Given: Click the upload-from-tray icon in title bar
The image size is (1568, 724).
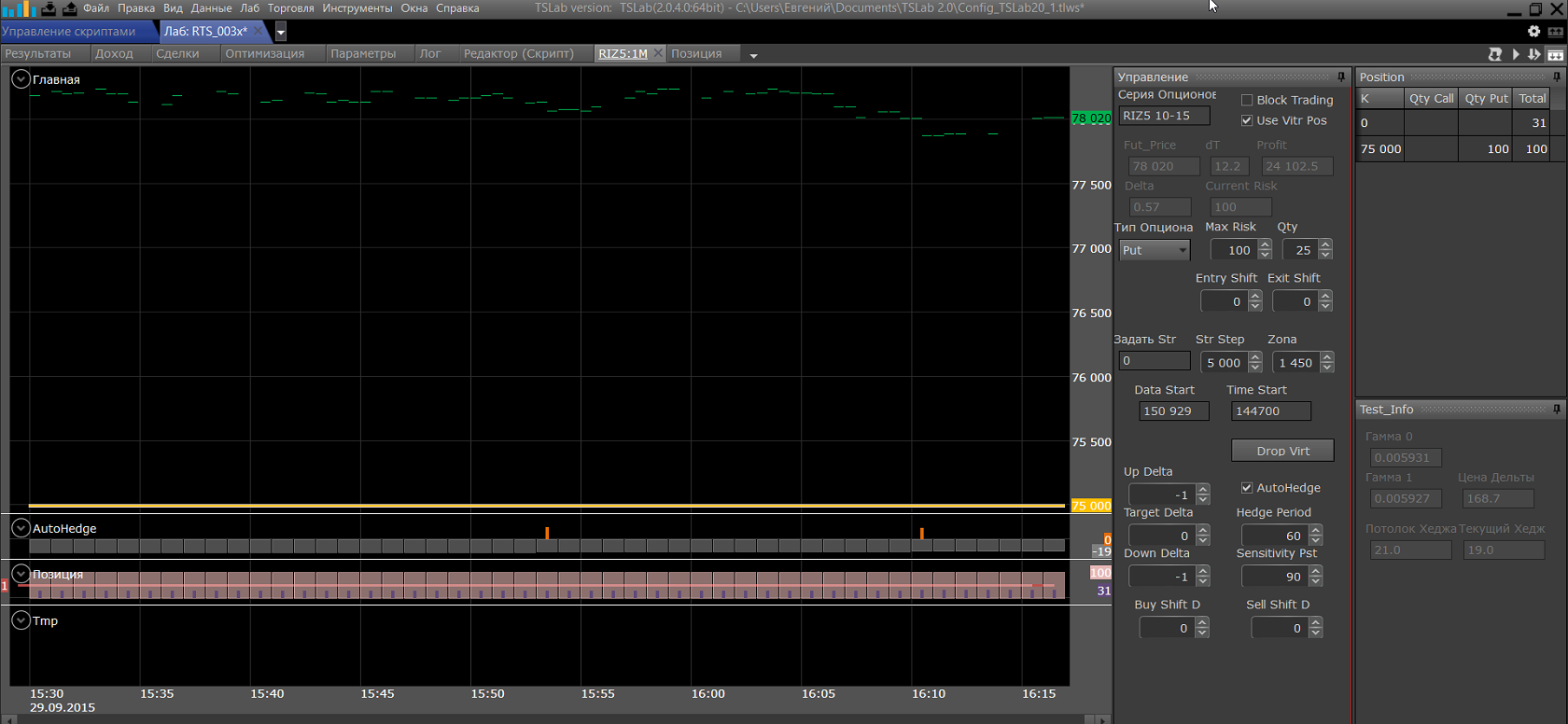Looking at the screenshot, I should point(69,8).
